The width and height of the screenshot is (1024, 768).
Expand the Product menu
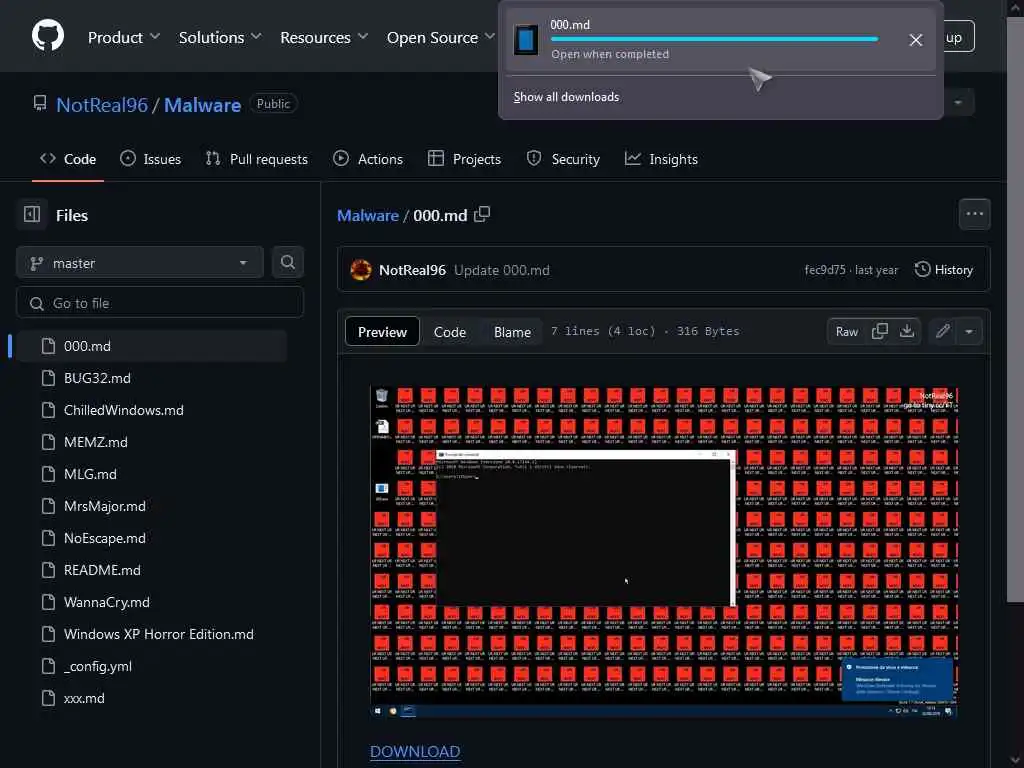coord(123,37)
